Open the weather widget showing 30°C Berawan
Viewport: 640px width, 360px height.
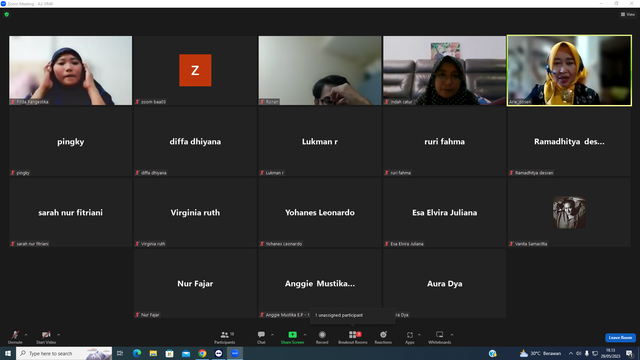[540, 353]
